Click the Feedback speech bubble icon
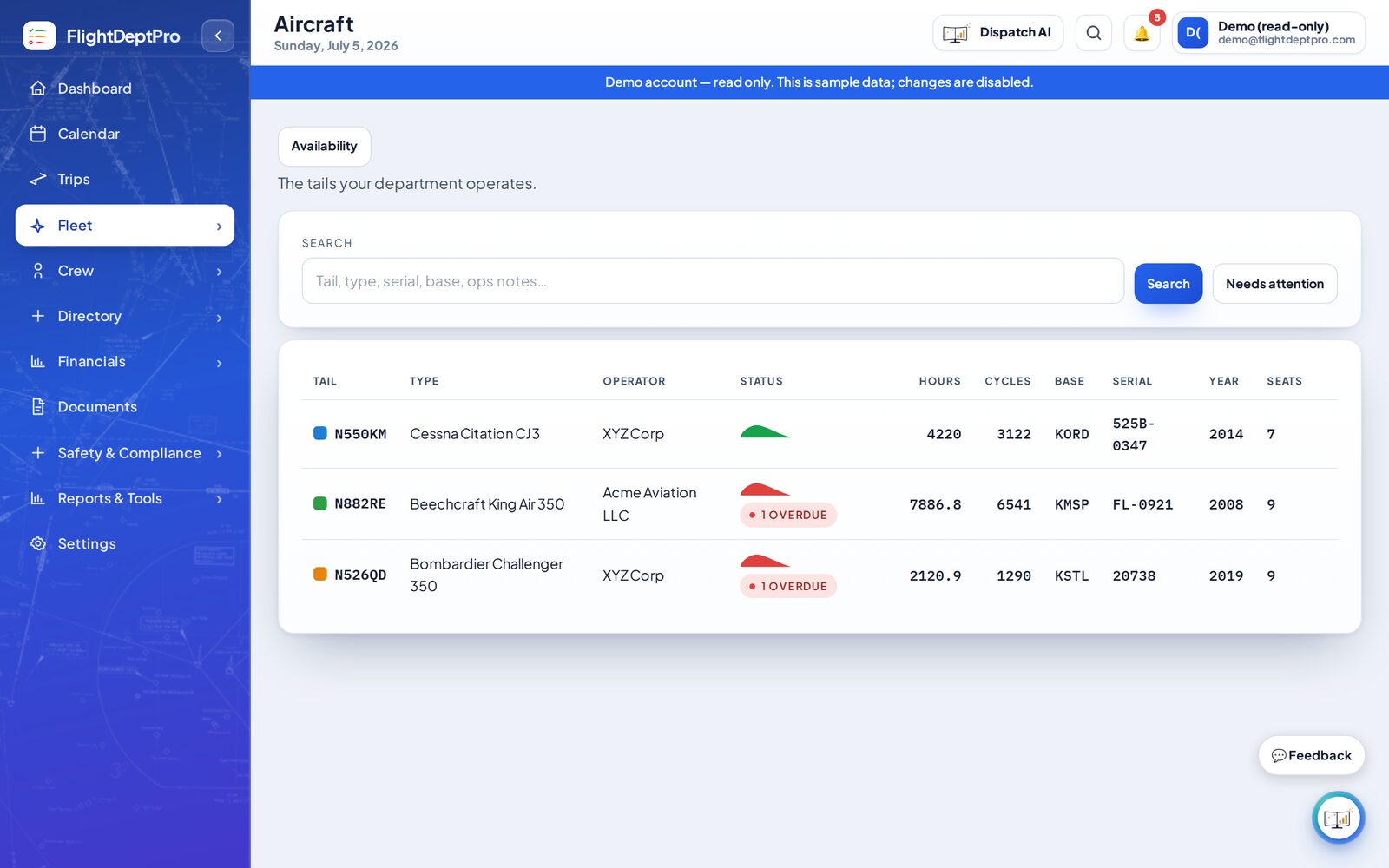 pyautogui.click(x=1279, y=756)
